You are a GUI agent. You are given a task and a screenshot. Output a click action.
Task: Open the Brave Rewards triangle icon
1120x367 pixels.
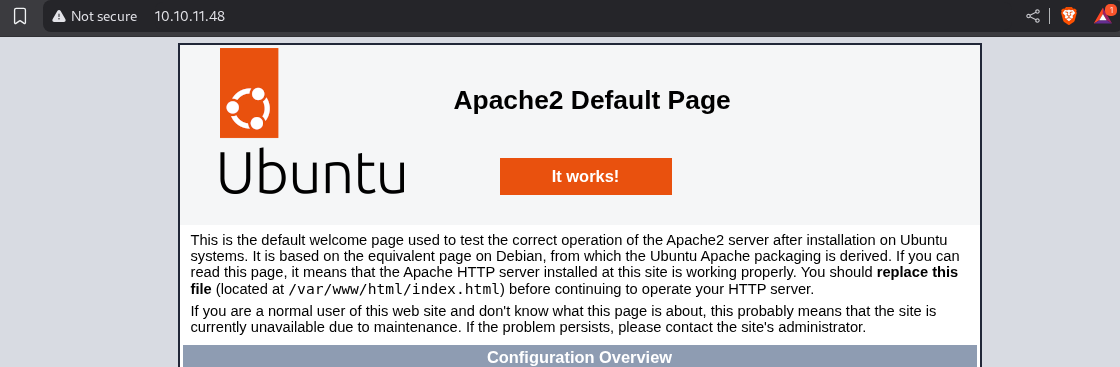(x=1103, y=16)
